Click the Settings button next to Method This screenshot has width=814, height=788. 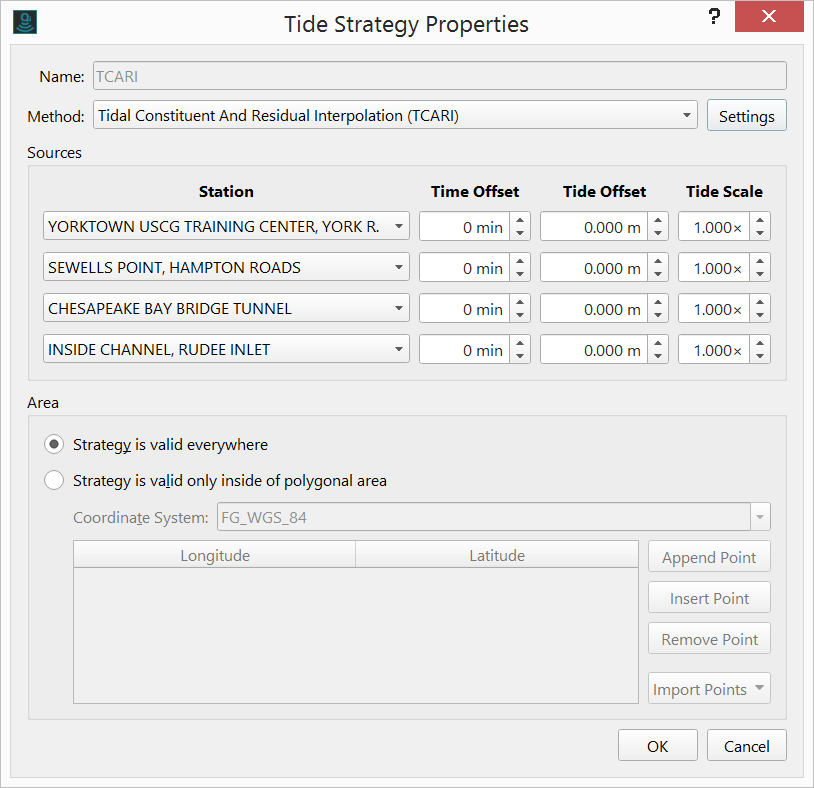point(746,116)
